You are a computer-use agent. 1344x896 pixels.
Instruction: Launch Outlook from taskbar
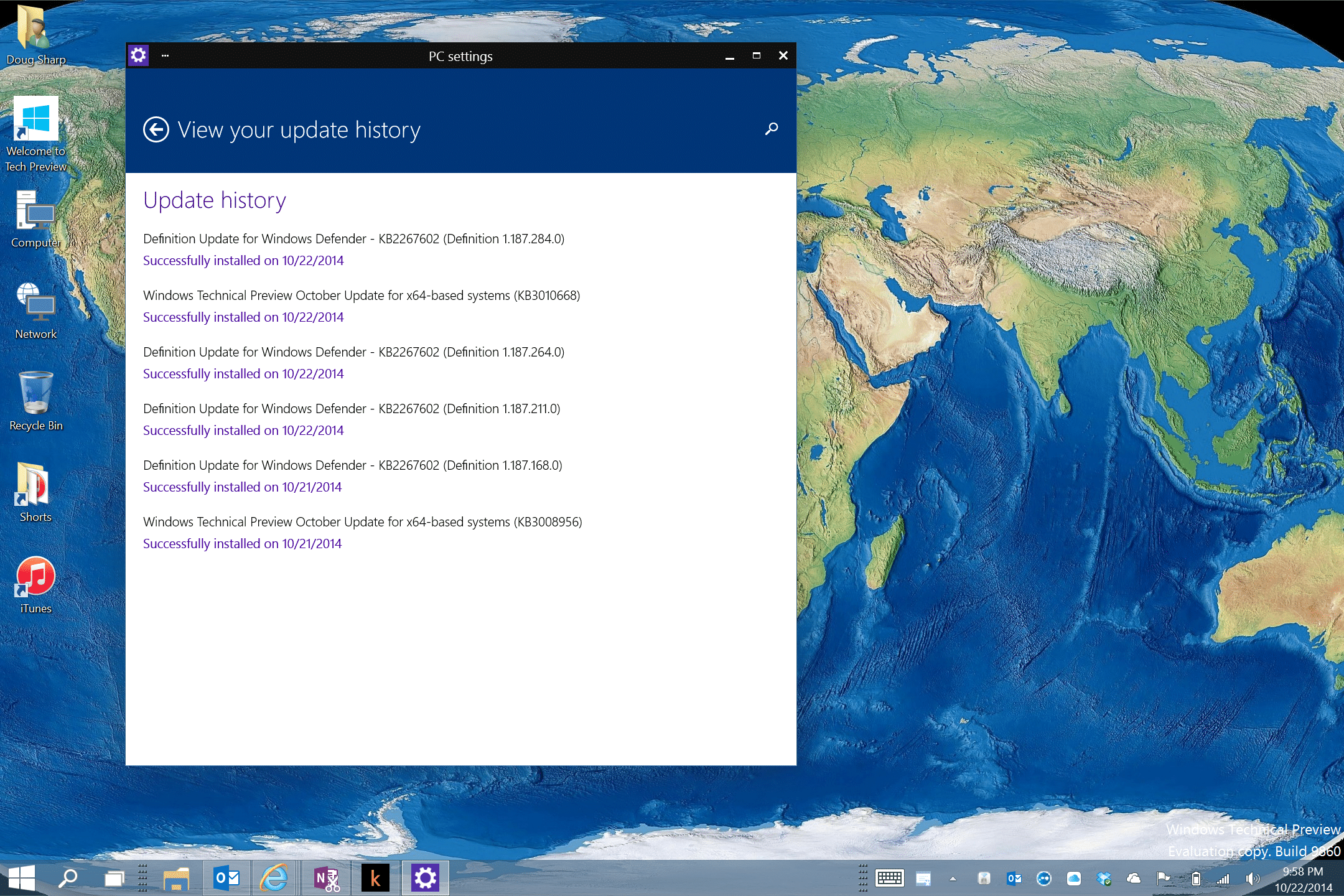226,878
